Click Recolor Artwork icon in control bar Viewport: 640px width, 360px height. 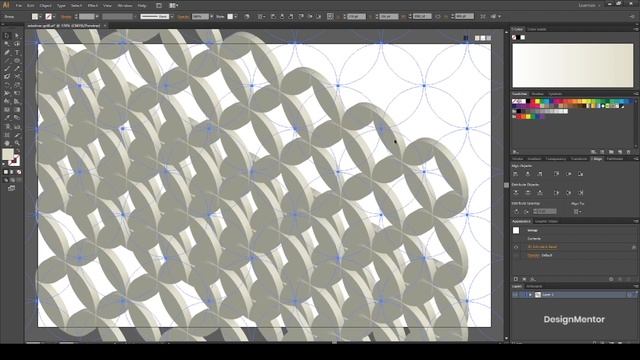click(247, 16)
